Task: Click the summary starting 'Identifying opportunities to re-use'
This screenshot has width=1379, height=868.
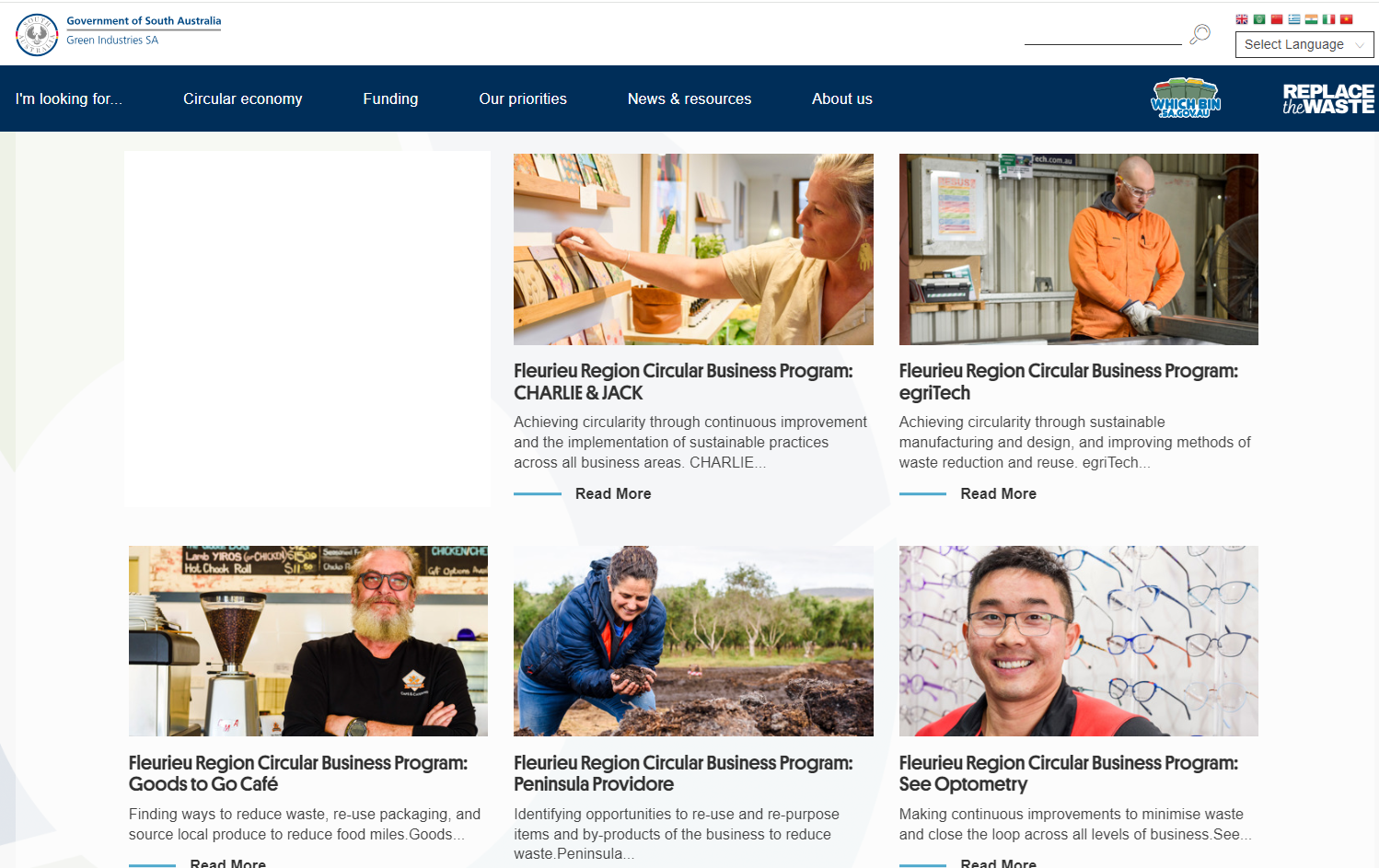Action: pos(677,834)
